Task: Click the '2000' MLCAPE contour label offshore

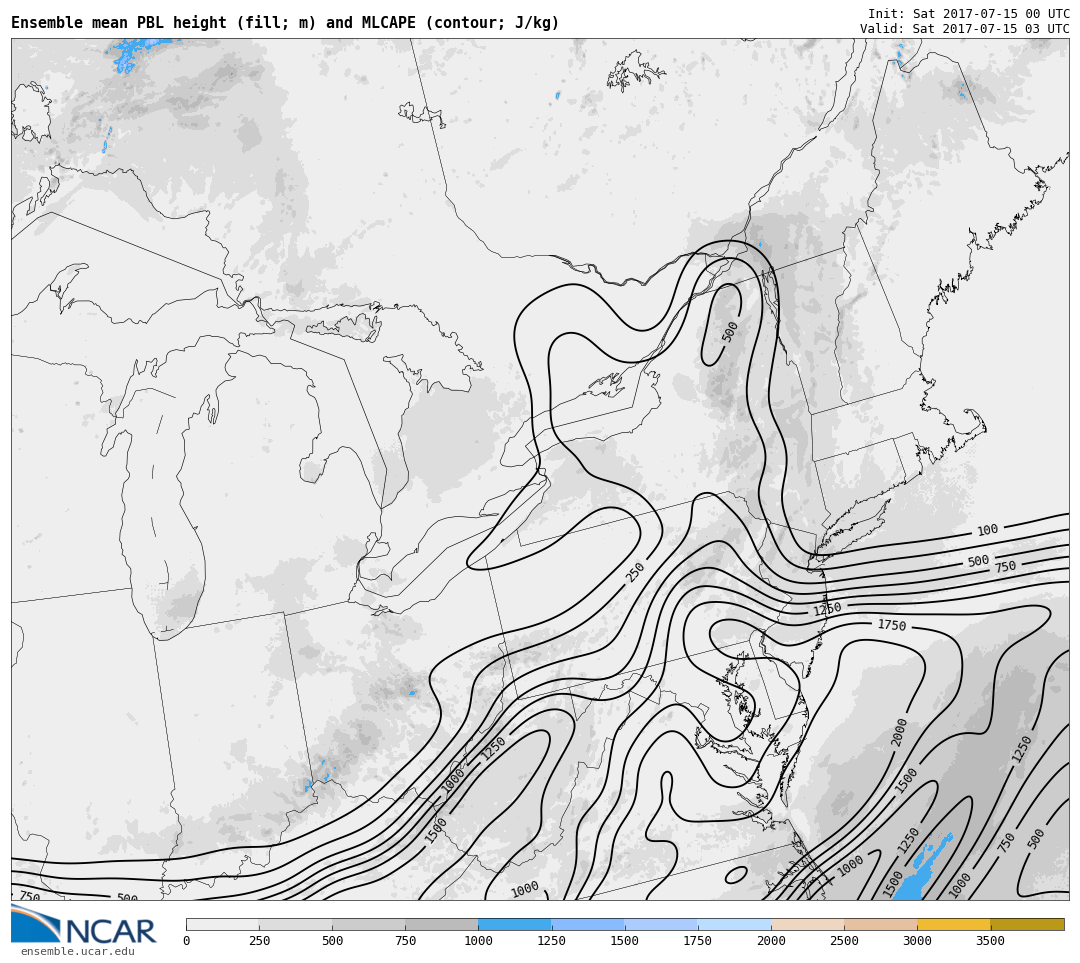Action: coord(899,732)
